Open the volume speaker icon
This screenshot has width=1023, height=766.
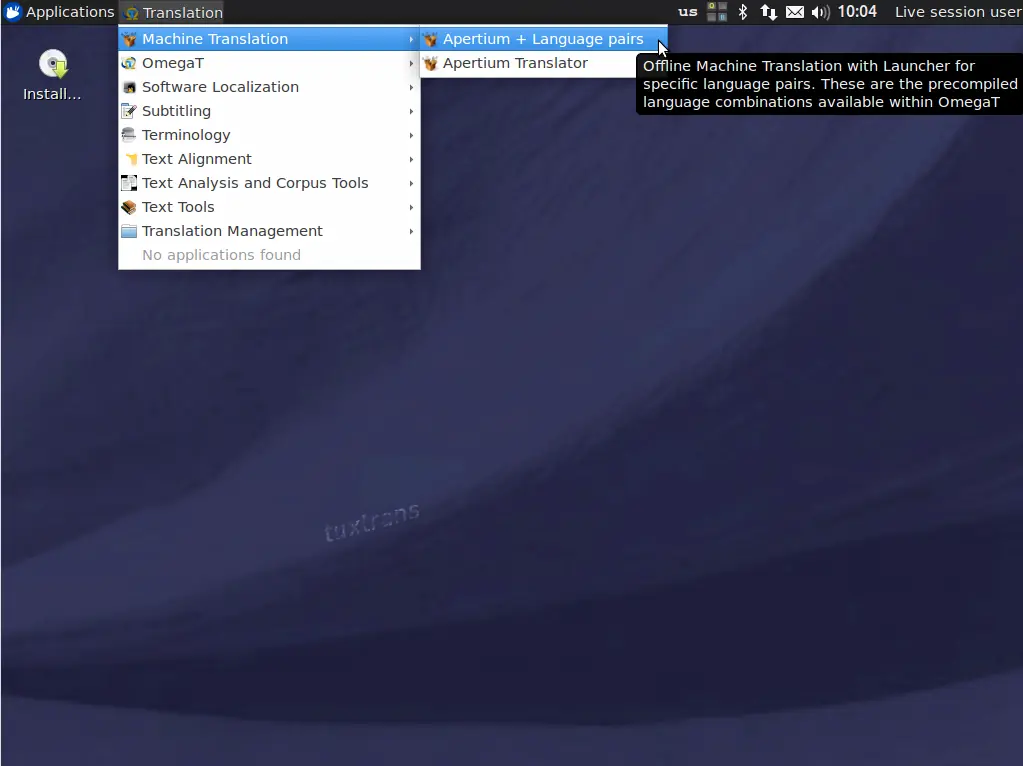coord(820,12)
